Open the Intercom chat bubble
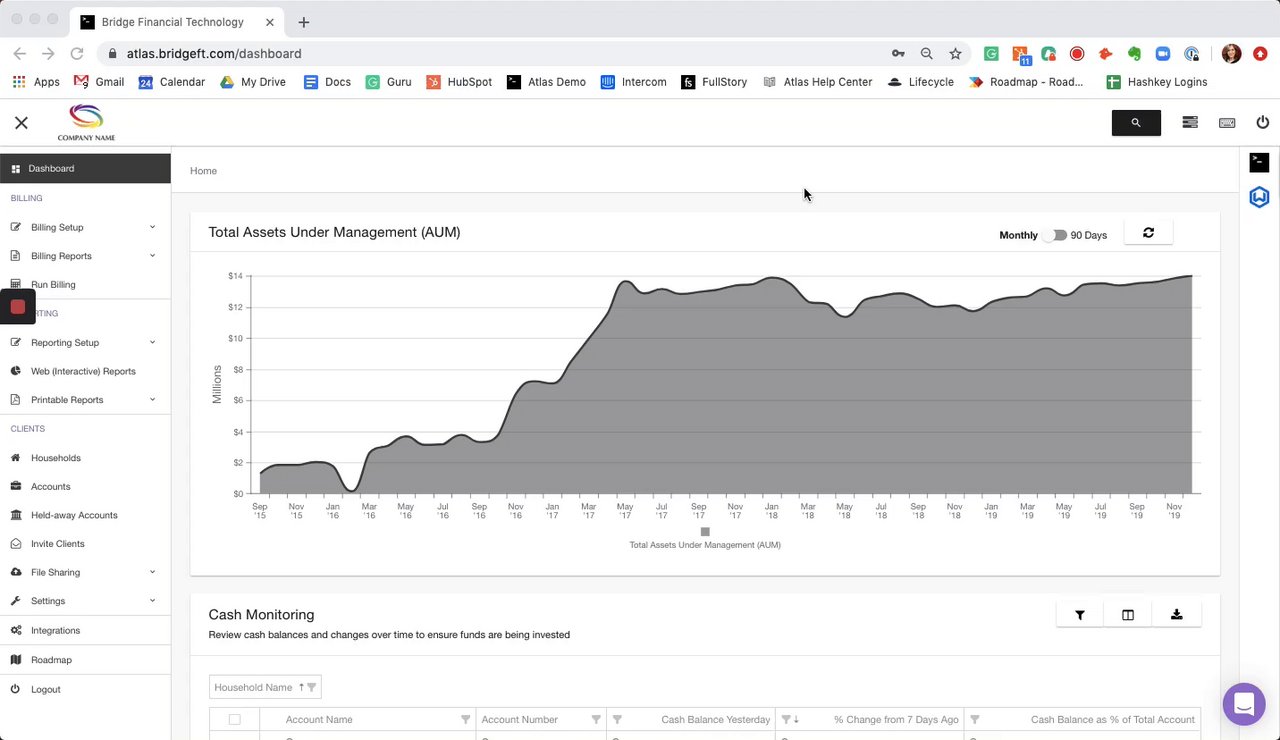Viewport: 1280px width, 740px height. coord(1243,704)
